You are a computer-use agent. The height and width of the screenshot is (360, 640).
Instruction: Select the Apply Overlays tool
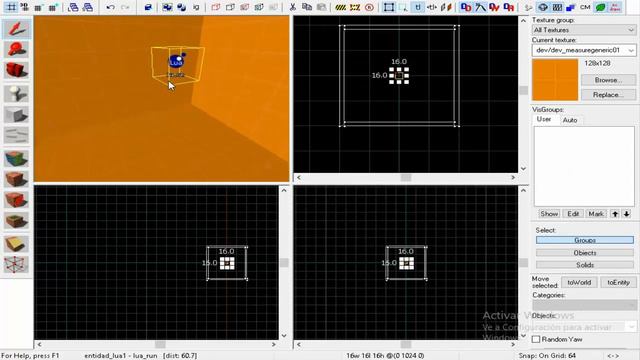(x=16, y=221)
